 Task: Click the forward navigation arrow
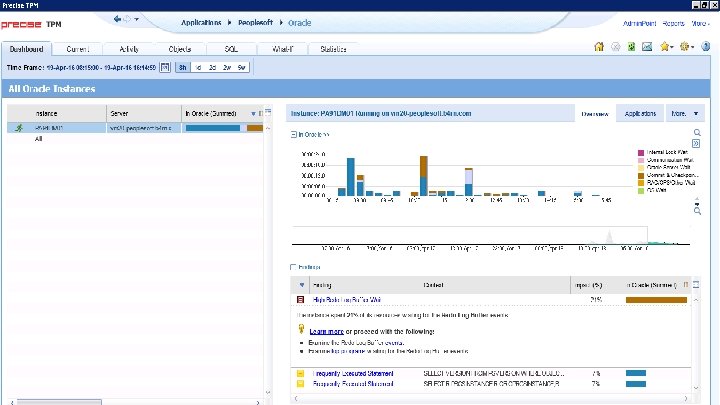pyautogui.click(x=127, y=19)
